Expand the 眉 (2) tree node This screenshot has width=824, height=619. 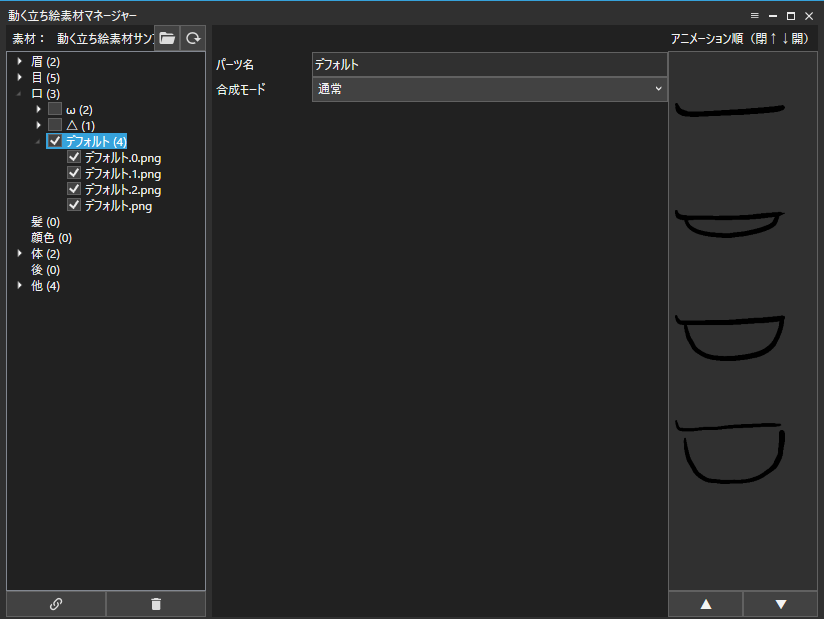click(19, 61)
